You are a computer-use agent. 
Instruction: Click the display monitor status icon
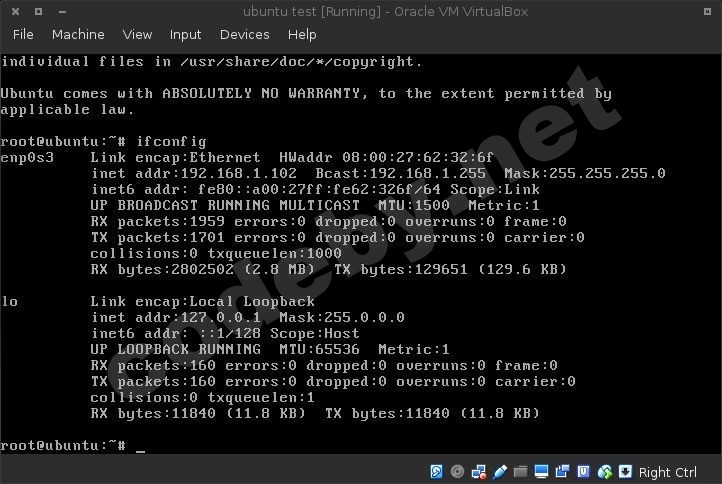541,472
